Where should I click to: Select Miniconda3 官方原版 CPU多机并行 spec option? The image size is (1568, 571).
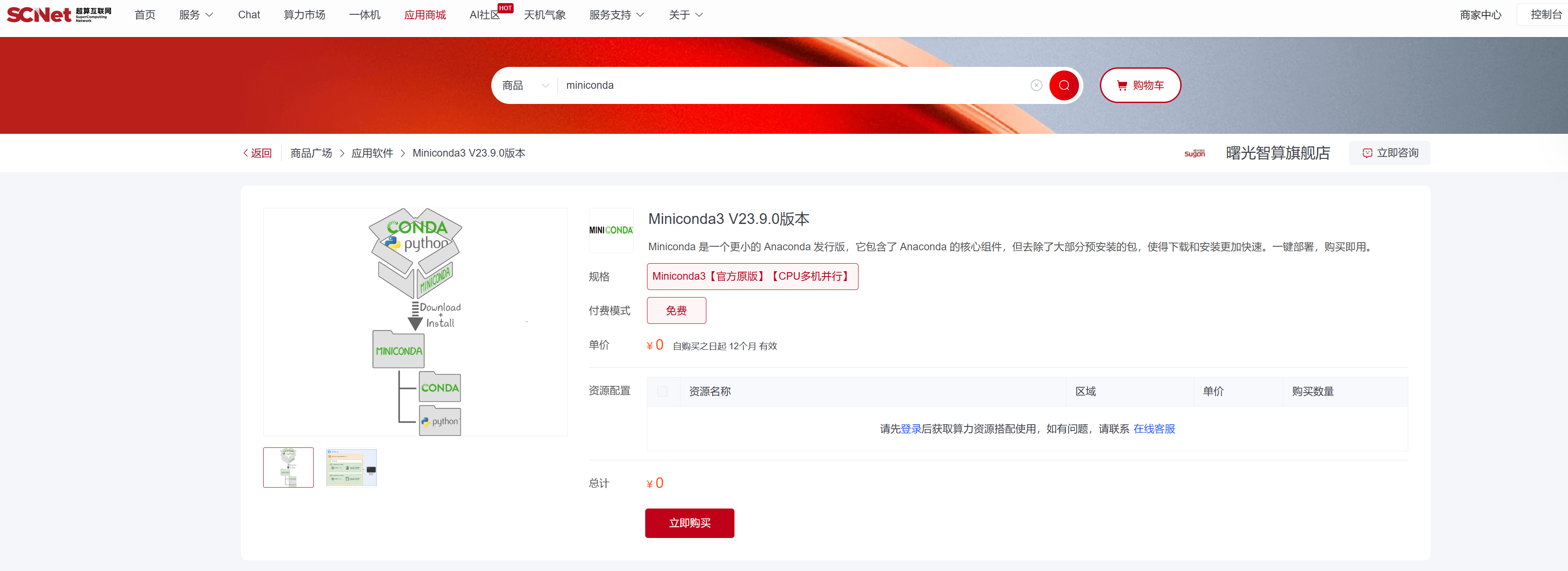coord(752,277)
